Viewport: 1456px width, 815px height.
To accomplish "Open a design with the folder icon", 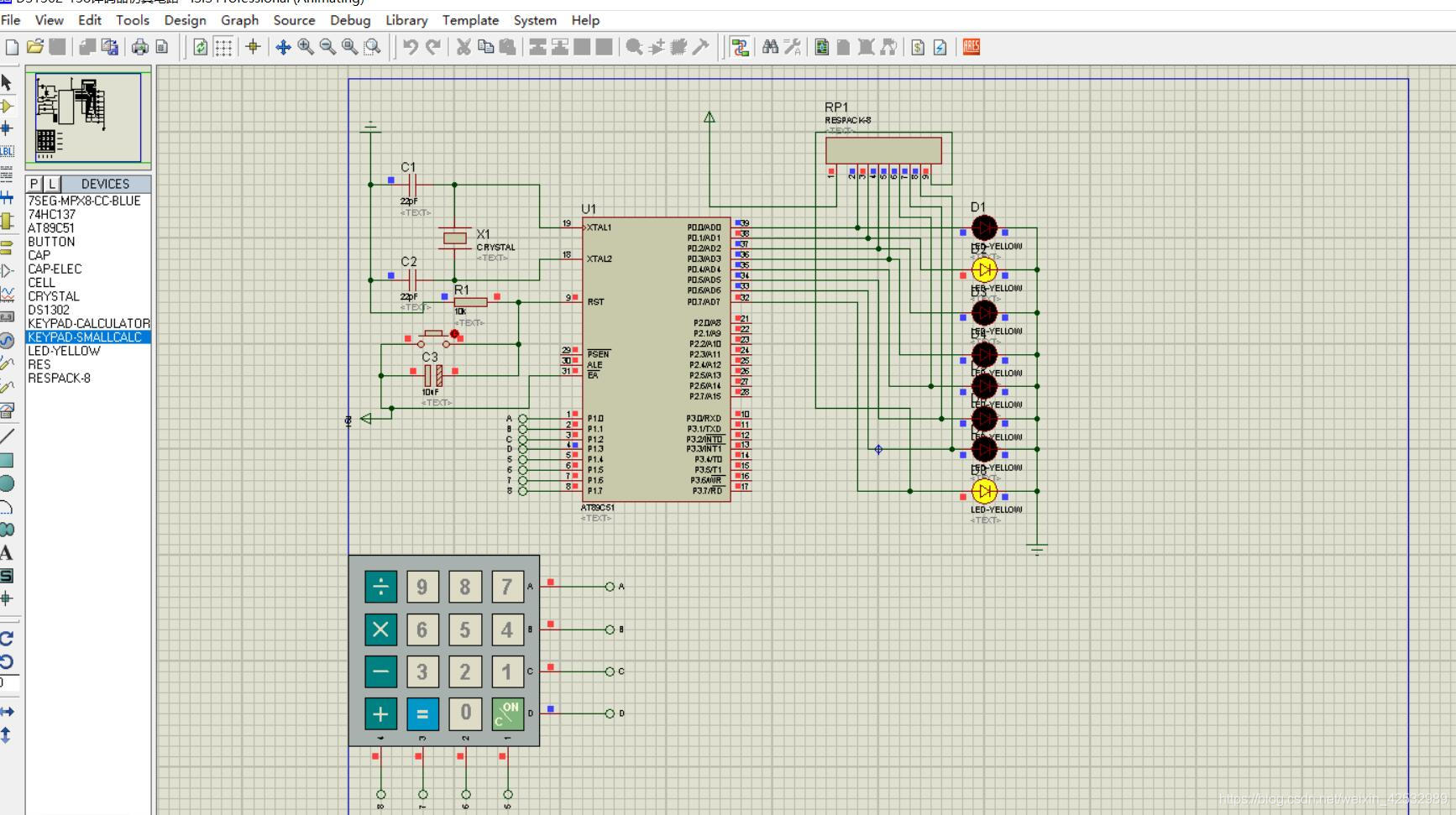I will 34,47.
